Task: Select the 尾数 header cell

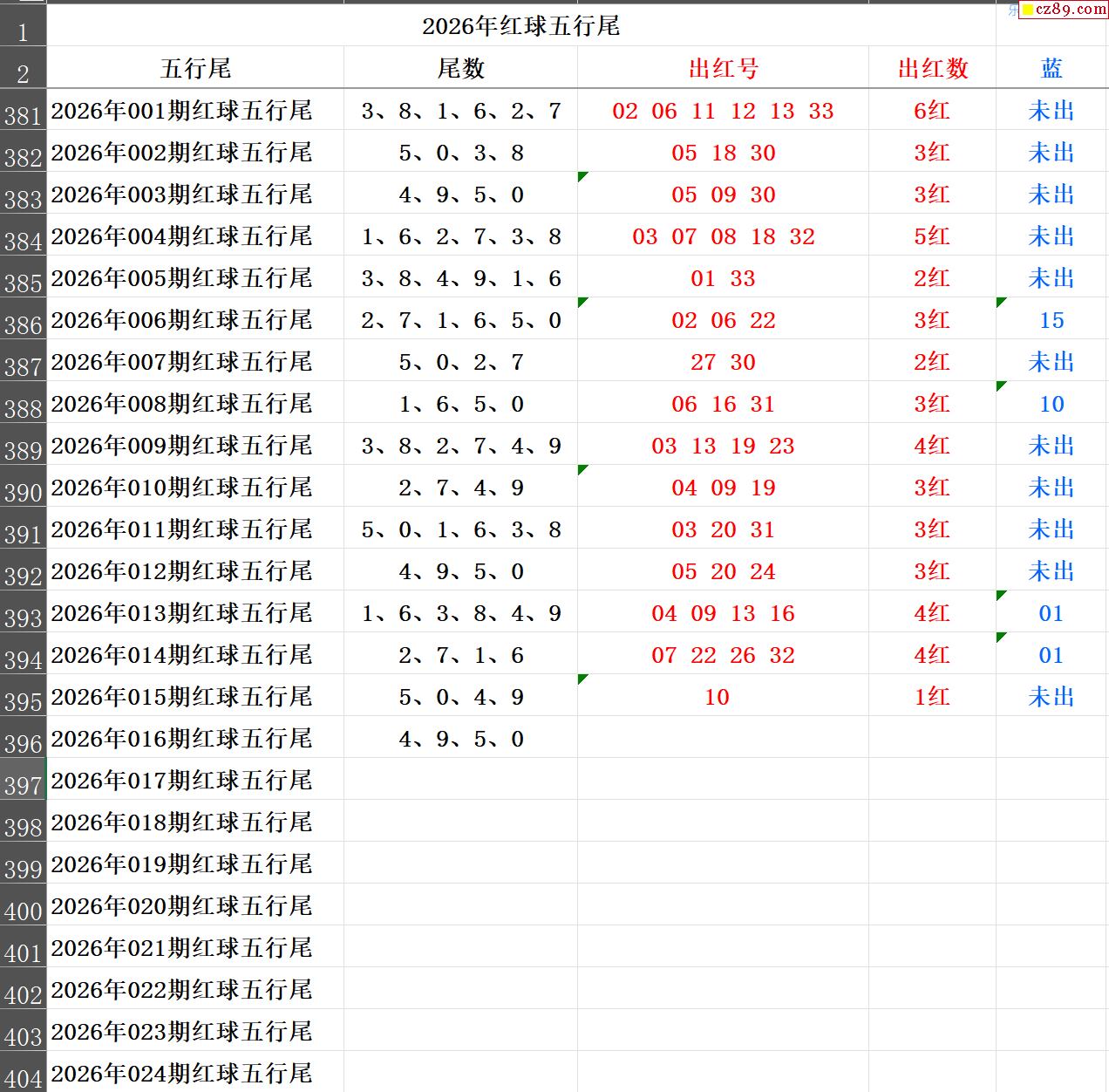Action: 460,68
